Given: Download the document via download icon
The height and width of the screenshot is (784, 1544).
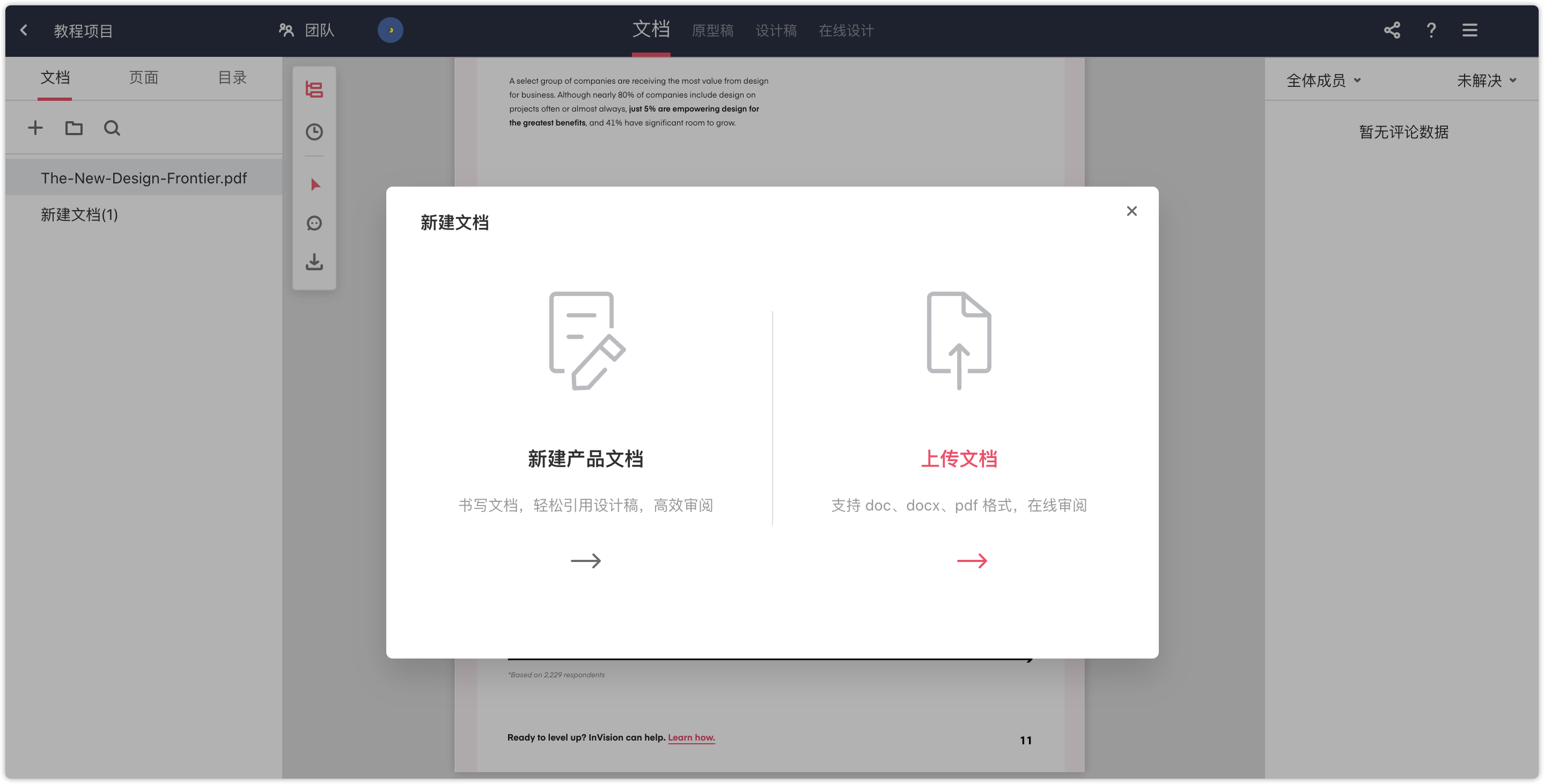Looking at the screenshot, I should [x=314, y=262].
